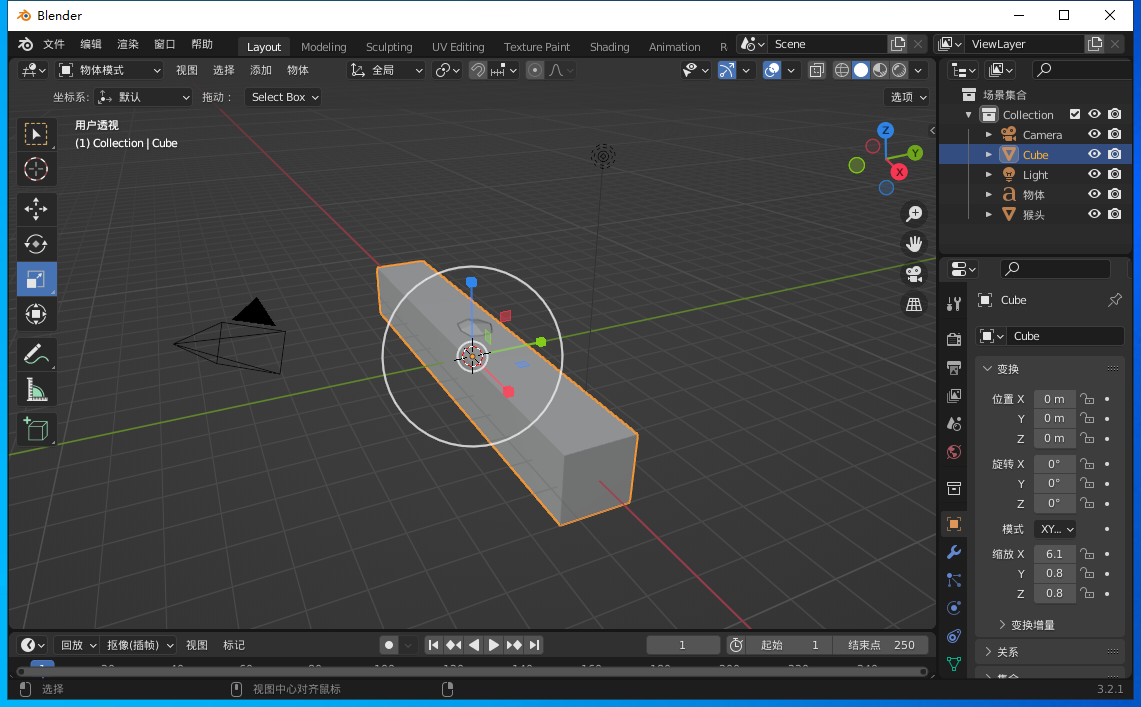1141x707 pixels.
Task: Uncheck the Collection checkbox in outliner
Action: click(1075, 114)
